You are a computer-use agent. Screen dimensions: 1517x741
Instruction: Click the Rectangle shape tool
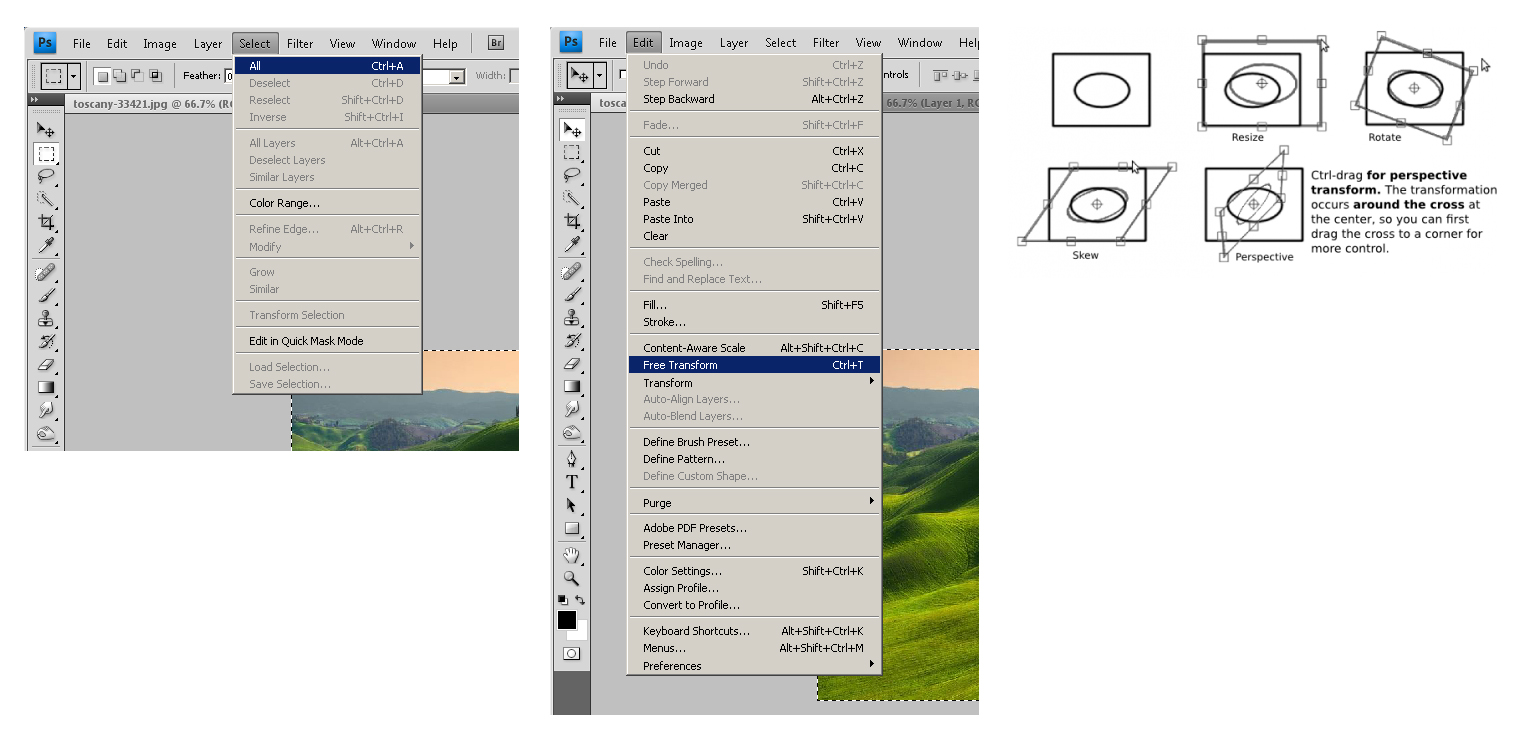[x=572, y=529]
